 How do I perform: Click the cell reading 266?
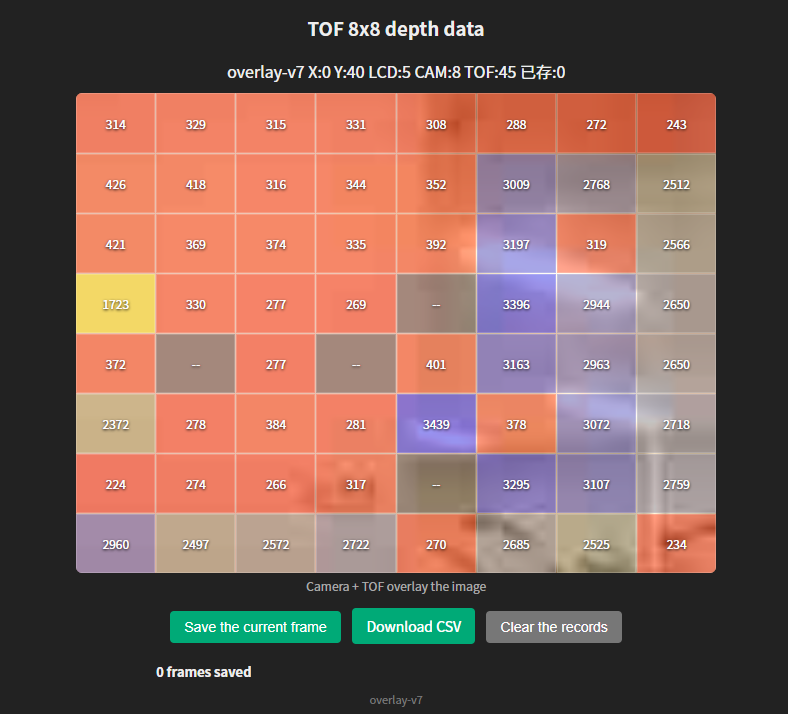pyautogui.click(x=276, y=484)
